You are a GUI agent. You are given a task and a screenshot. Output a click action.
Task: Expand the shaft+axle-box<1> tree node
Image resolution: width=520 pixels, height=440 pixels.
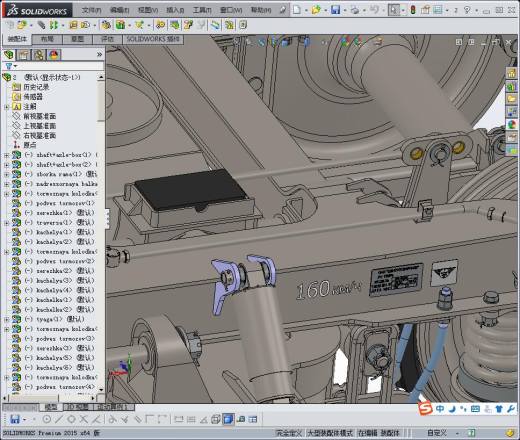(x=6, y=155)
